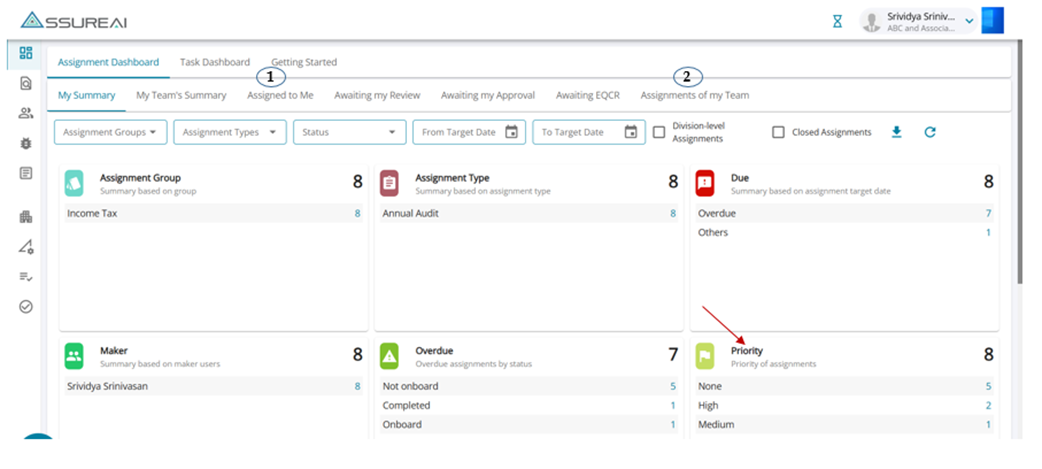This screenshot has height=469, width=1042.
Task: Click the High priority count link
Action: 988,405
